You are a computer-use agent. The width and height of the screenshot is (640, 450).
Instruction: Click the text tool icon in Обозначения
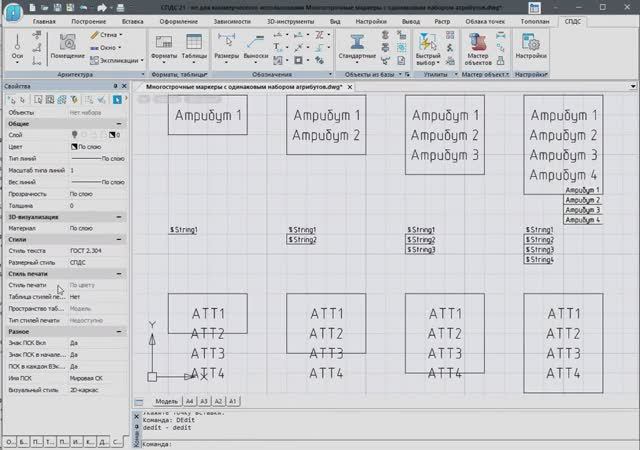(277, 47)
